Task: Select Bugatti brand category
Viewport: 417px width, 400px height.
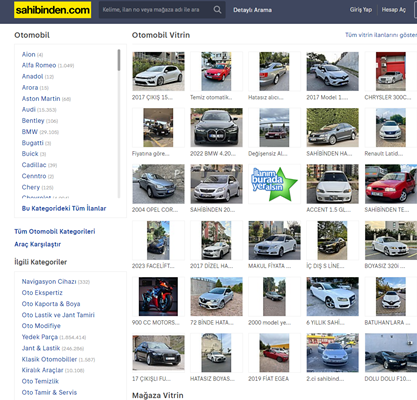Action: coord(33,143)
